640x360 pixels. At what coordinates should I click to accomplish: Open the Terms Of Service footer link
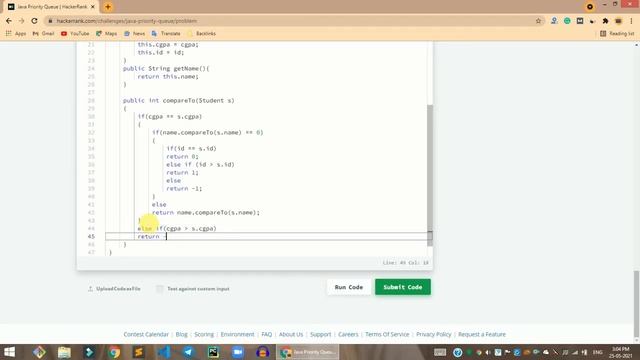pos(387,334)
